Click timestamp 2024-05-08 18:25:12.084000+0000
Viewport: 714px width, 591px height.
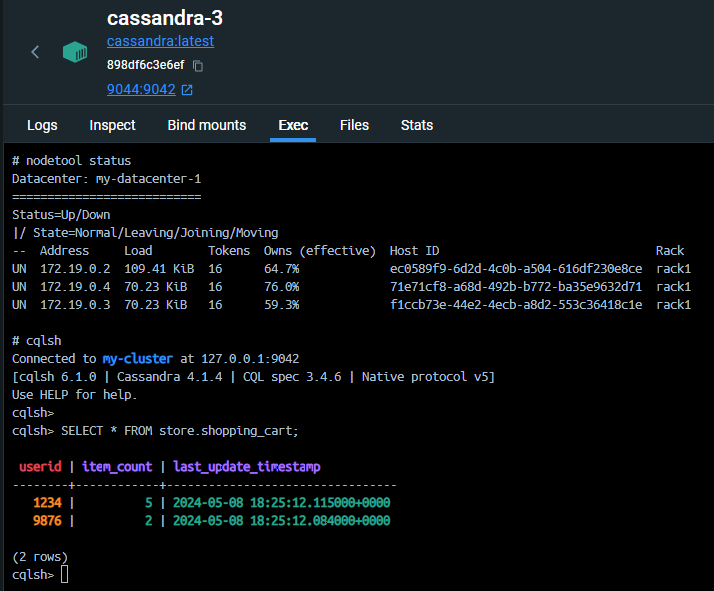281,521
